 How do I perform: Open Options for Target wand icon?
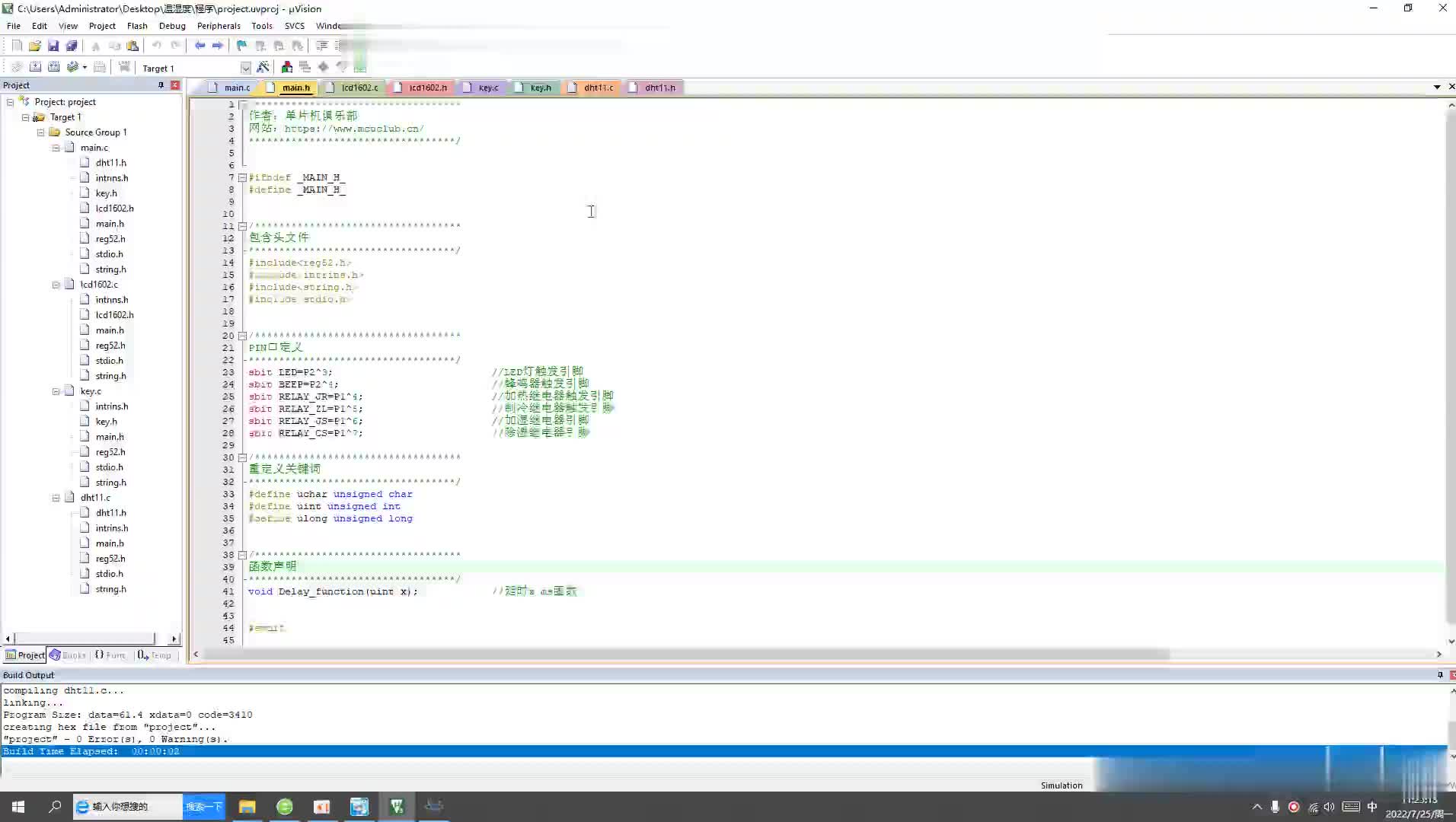tap(263, 67)
